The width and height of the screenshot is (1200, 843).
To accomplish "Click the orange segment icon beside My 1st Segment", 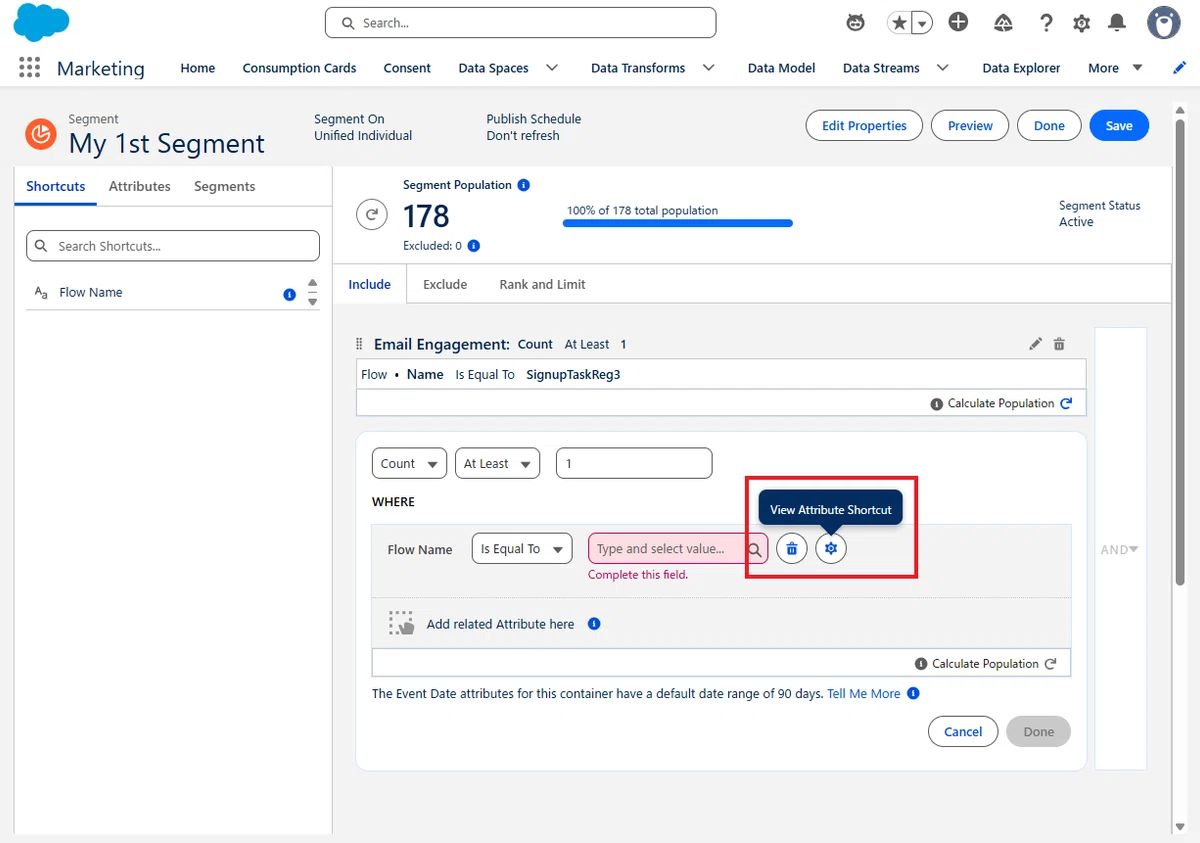I will 41,133.
